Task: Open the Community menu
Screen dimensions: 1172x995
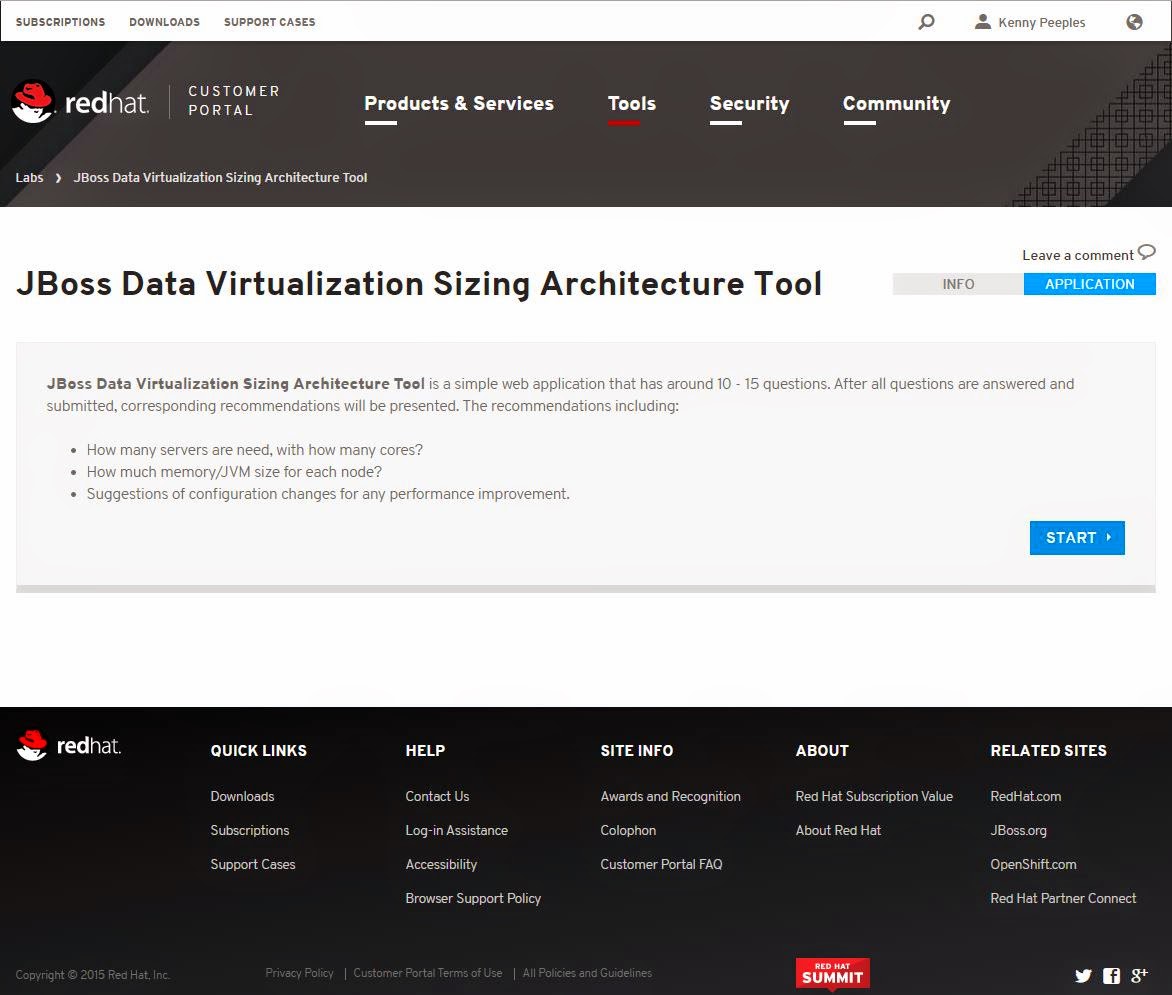Action: click(897, 104)
